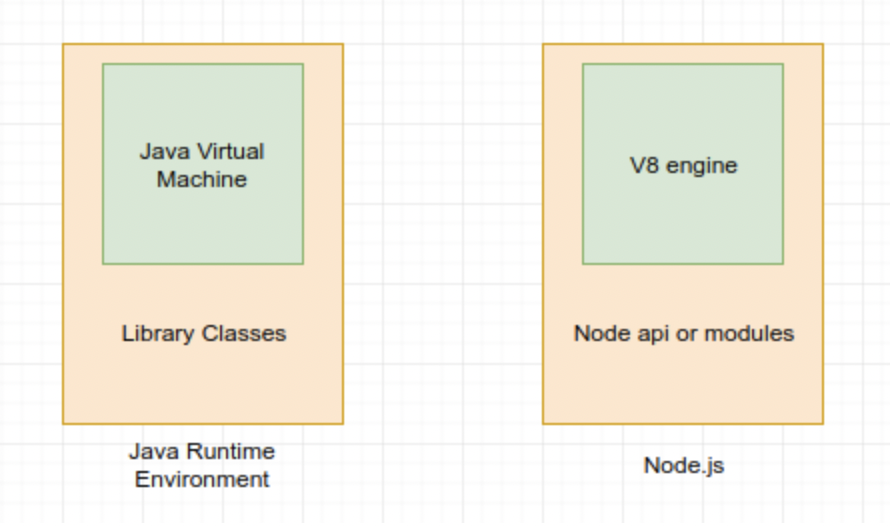
Task: Select the V8 engine green box
Action: pyautogui.click(x=683, y=164)
